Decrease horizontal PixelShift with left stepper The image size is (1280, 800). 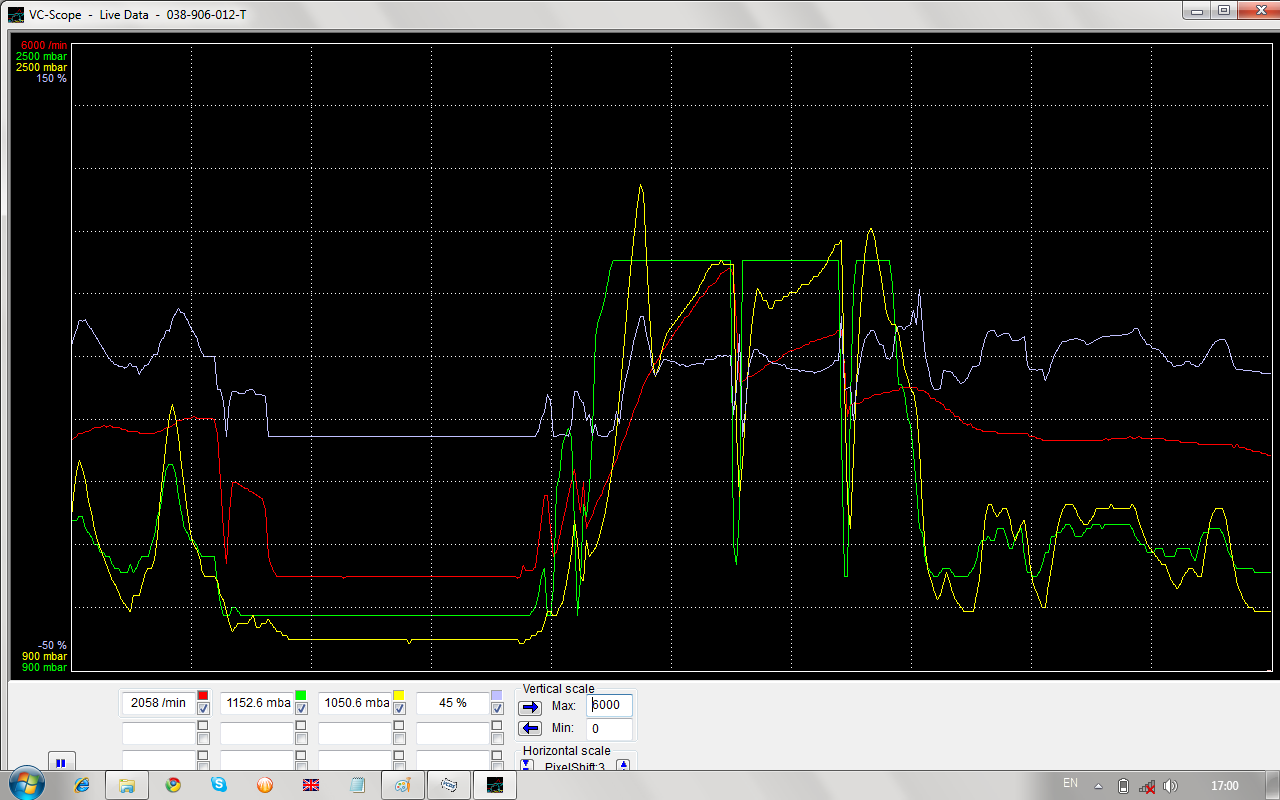click(527, 766)
